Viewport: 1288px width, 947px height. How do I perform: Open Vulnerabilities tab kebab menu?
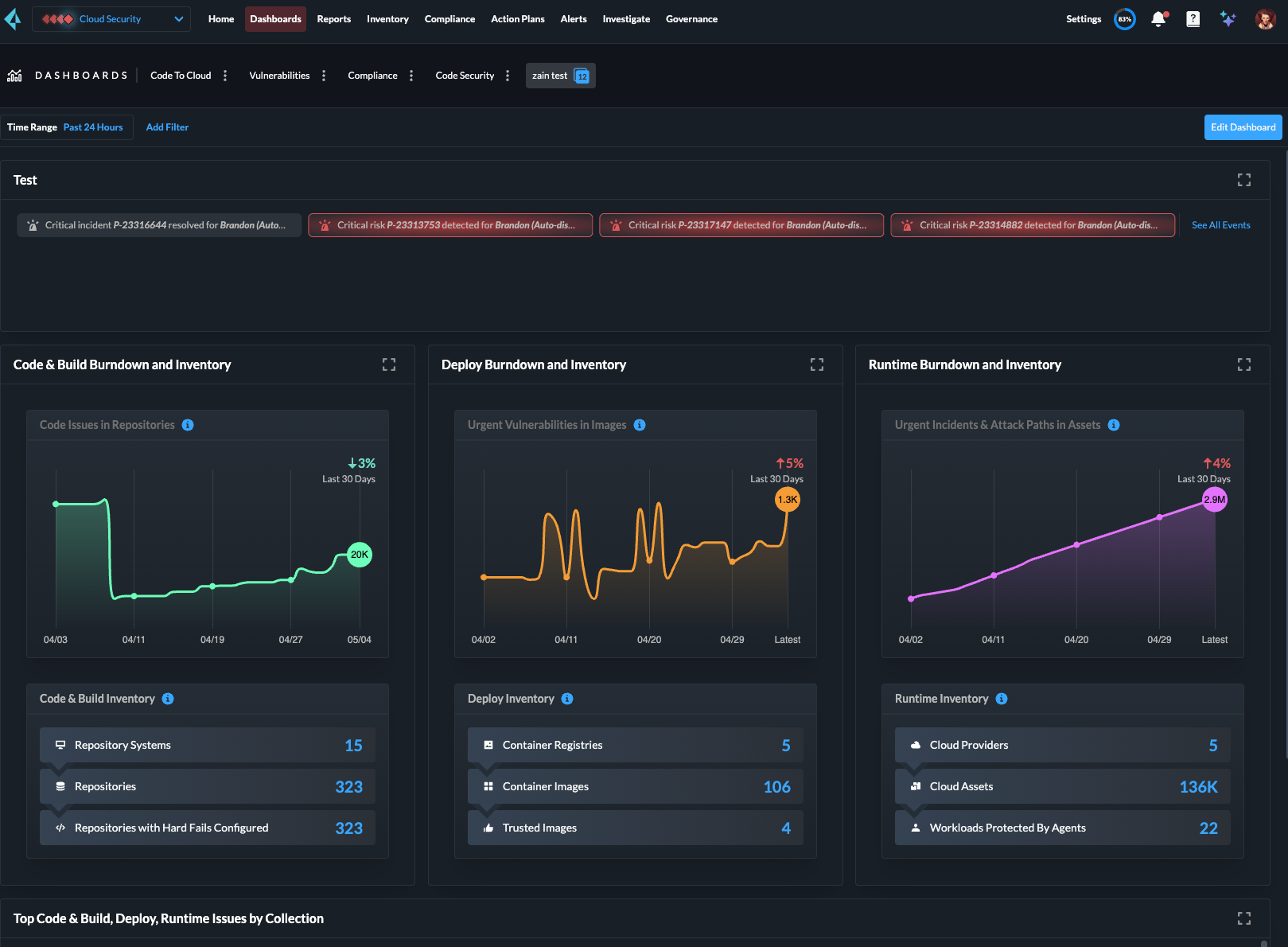click(324, 76)
